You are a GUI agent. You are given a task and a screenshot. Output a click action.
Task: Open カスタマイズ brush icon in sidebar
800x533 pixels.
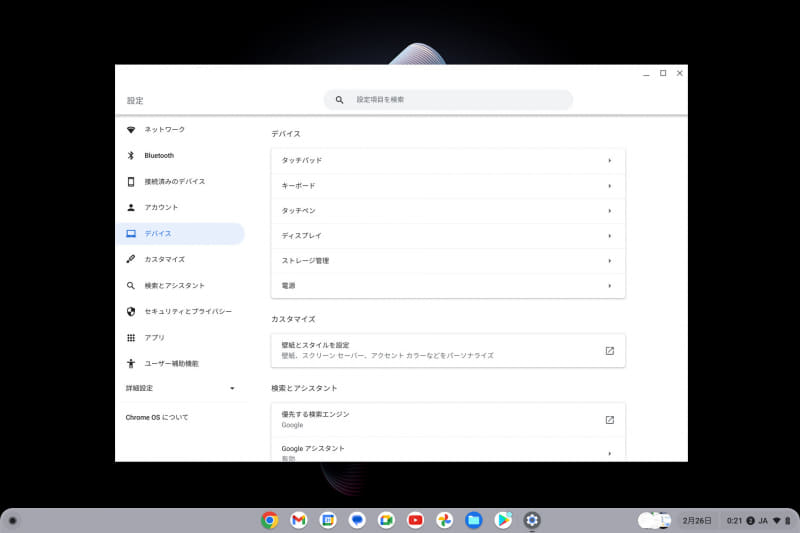(x=131, y=259)
